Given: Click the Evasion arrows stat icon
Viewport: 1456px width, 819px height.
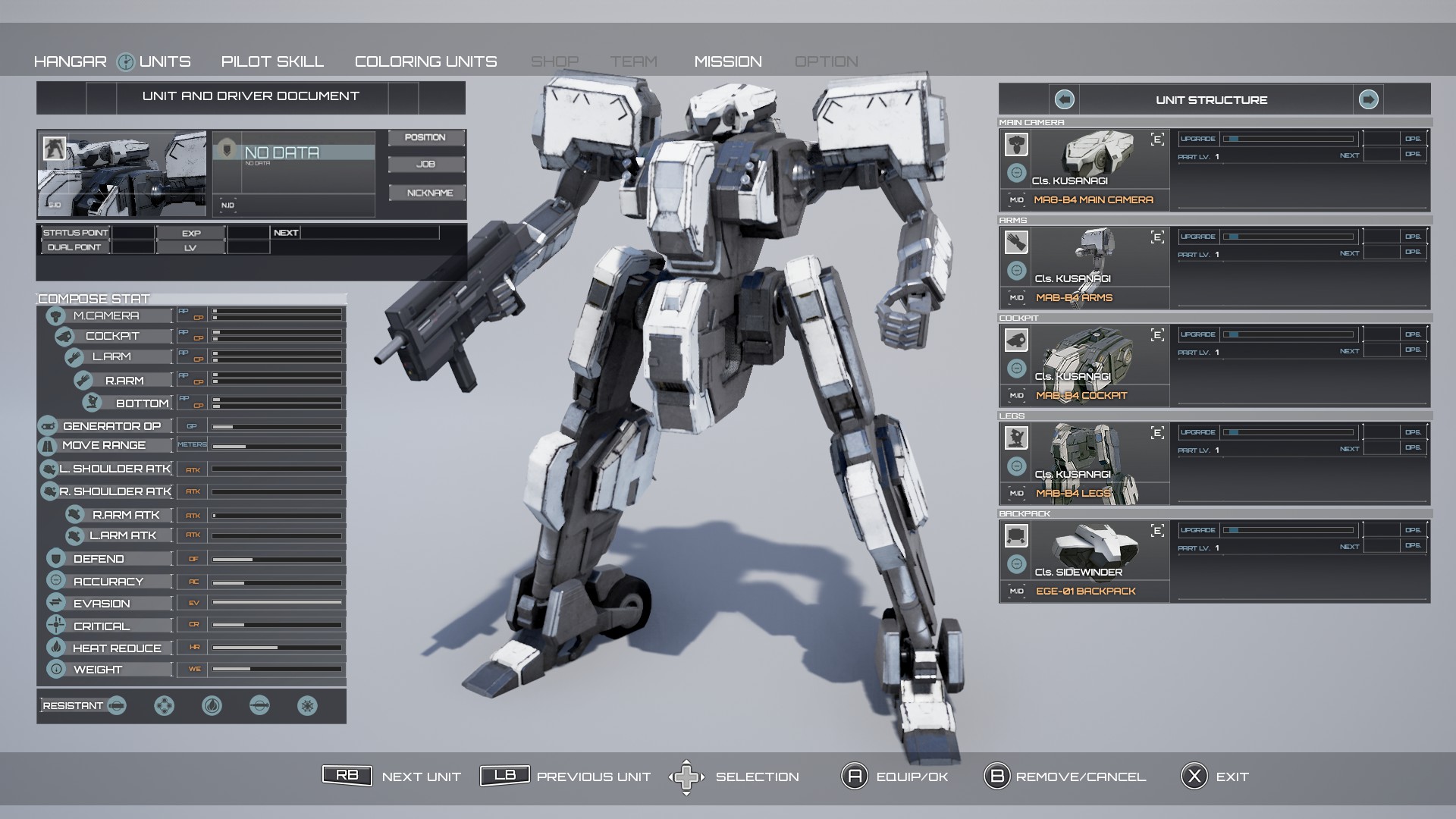Looking at the screenshot, I should (x=56, y=603).
